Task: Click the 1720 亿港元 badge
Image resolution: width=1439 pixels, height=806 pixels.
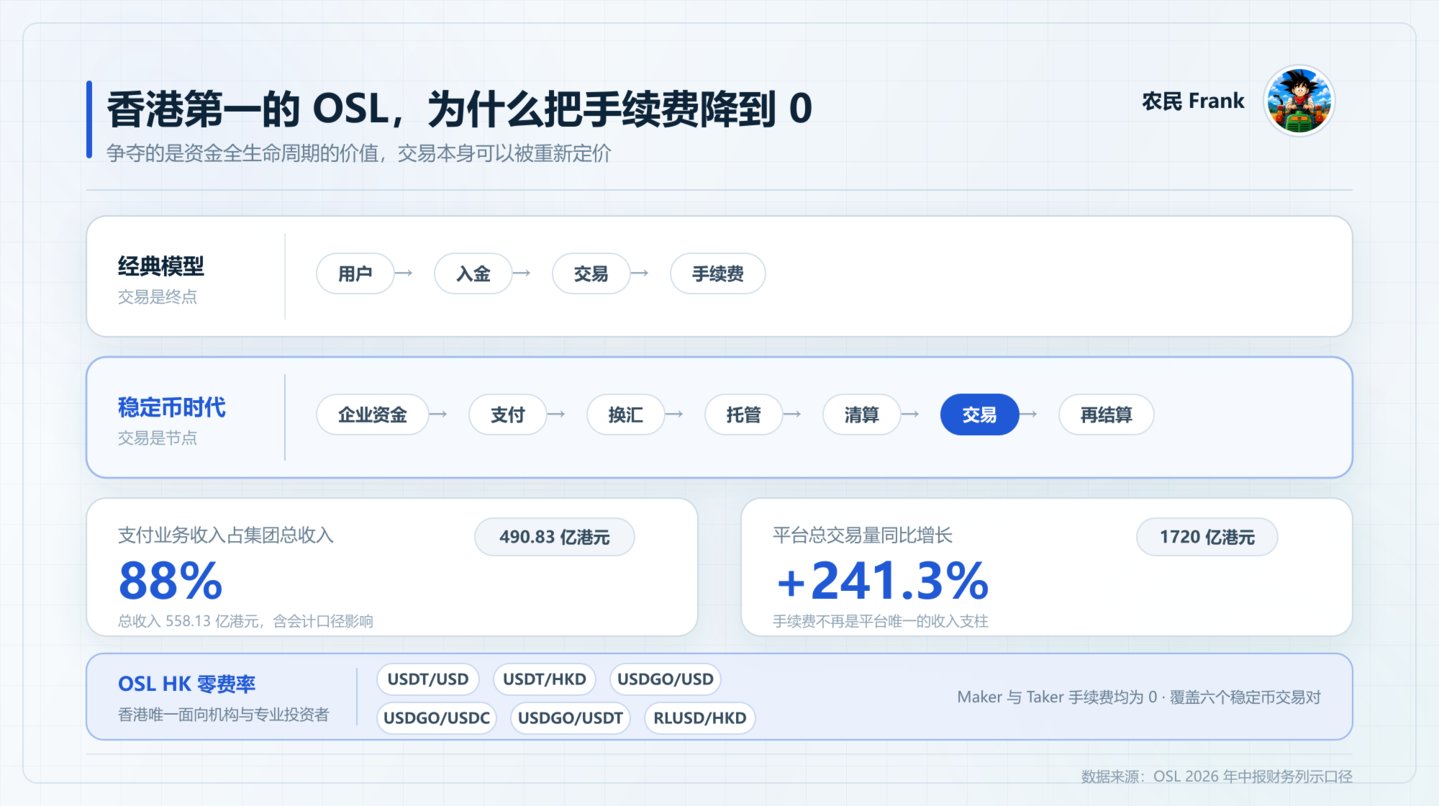Action: click(1207, 537)
